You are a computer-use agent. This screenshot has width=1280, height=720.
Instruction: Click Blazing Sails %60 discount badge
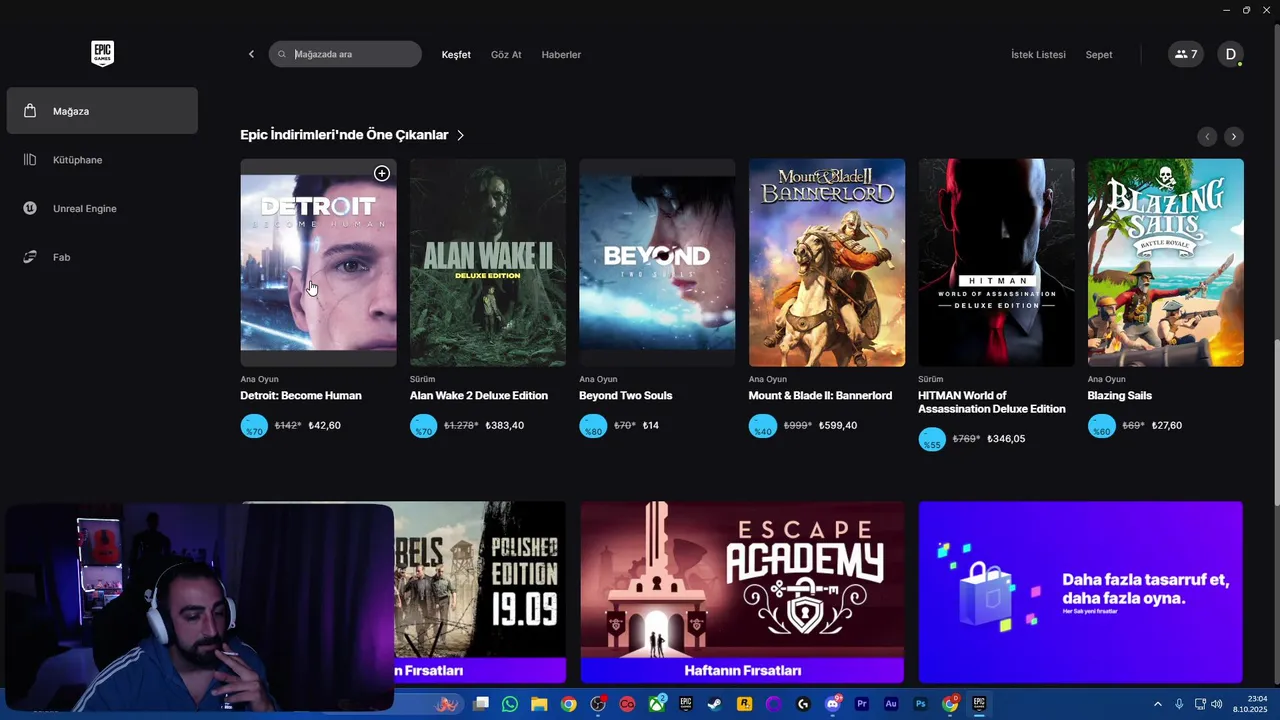pos(1101,426)
